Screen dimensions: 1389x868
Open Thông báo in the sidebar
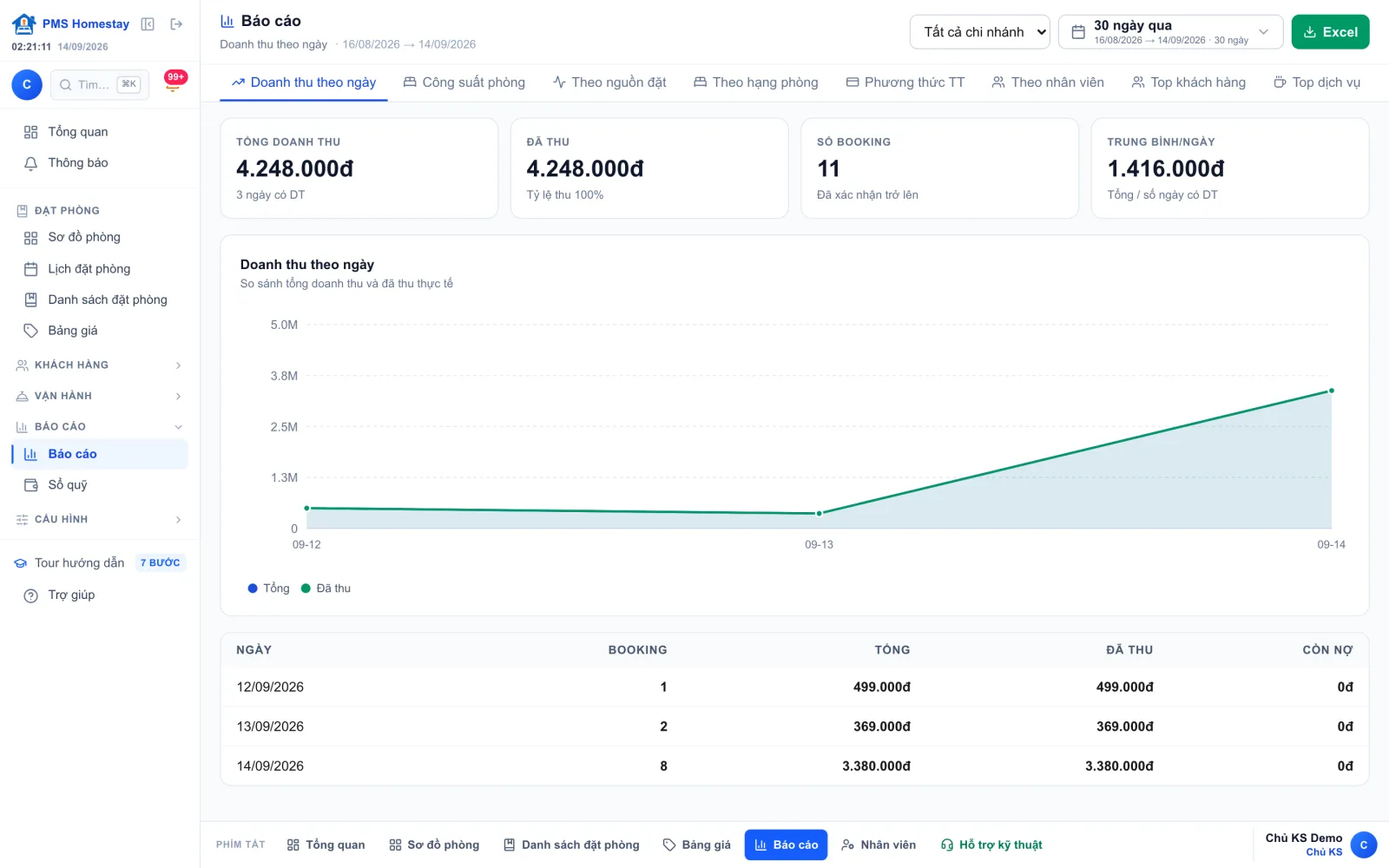click(100, 163)
